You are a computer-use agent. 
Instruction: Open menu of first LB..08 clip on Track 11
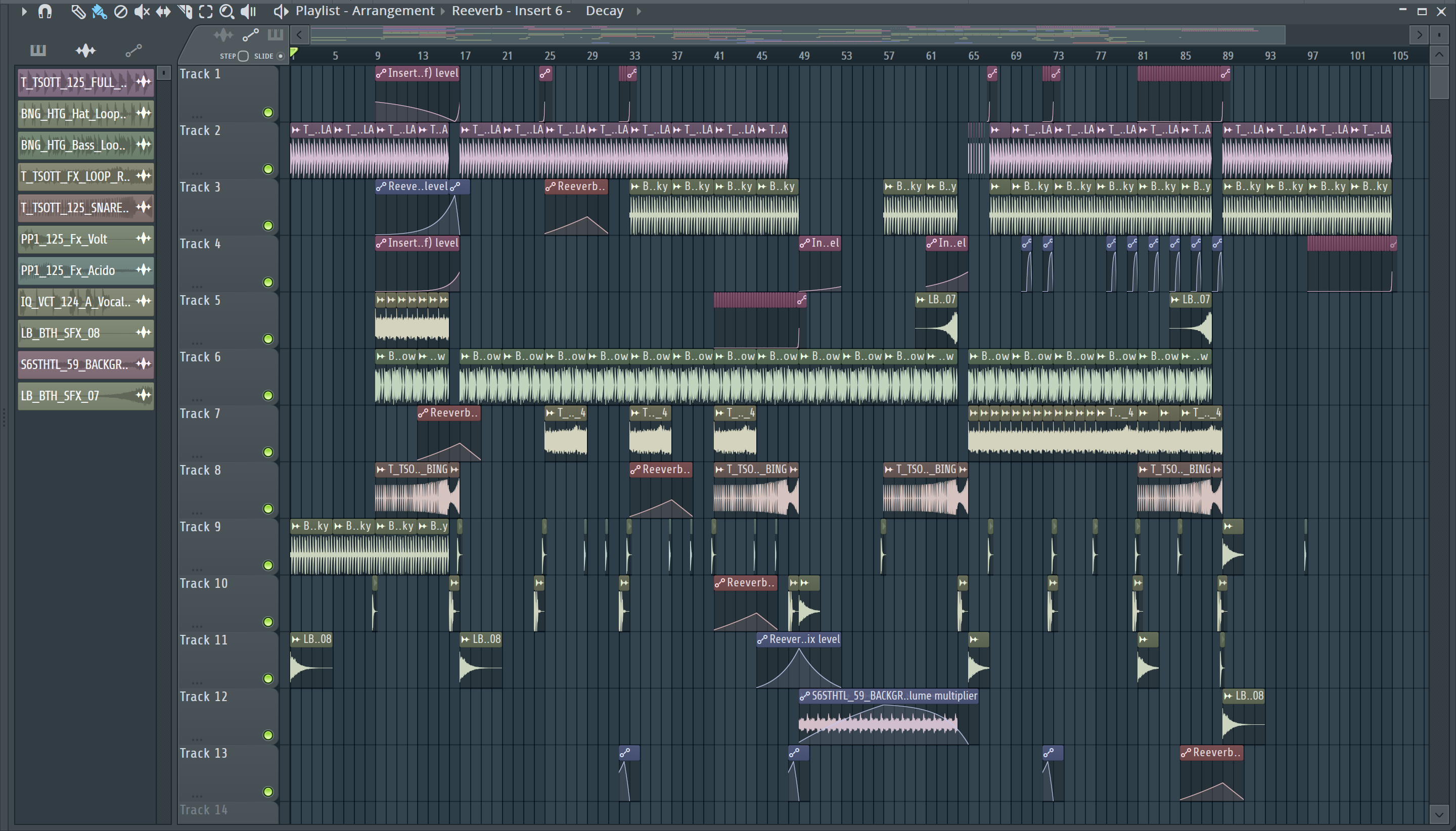296,639
